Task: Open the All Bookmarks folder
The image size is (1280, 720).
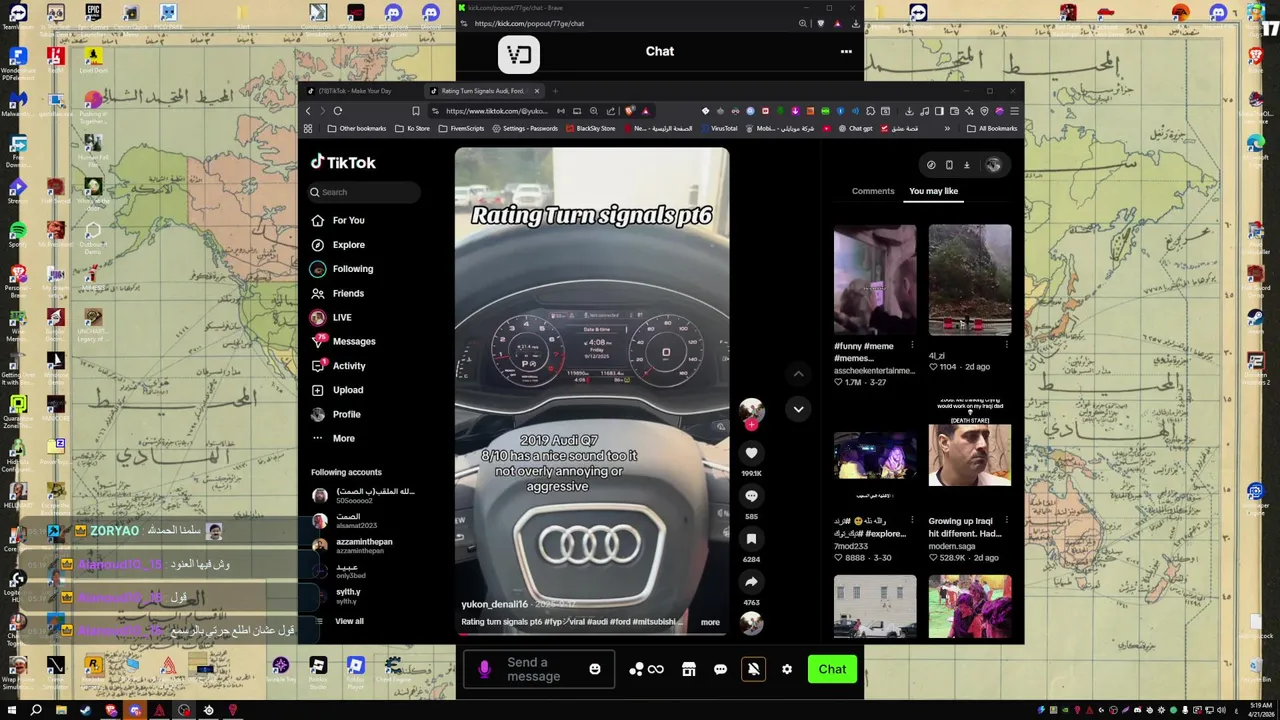Action: click(992, 128)
